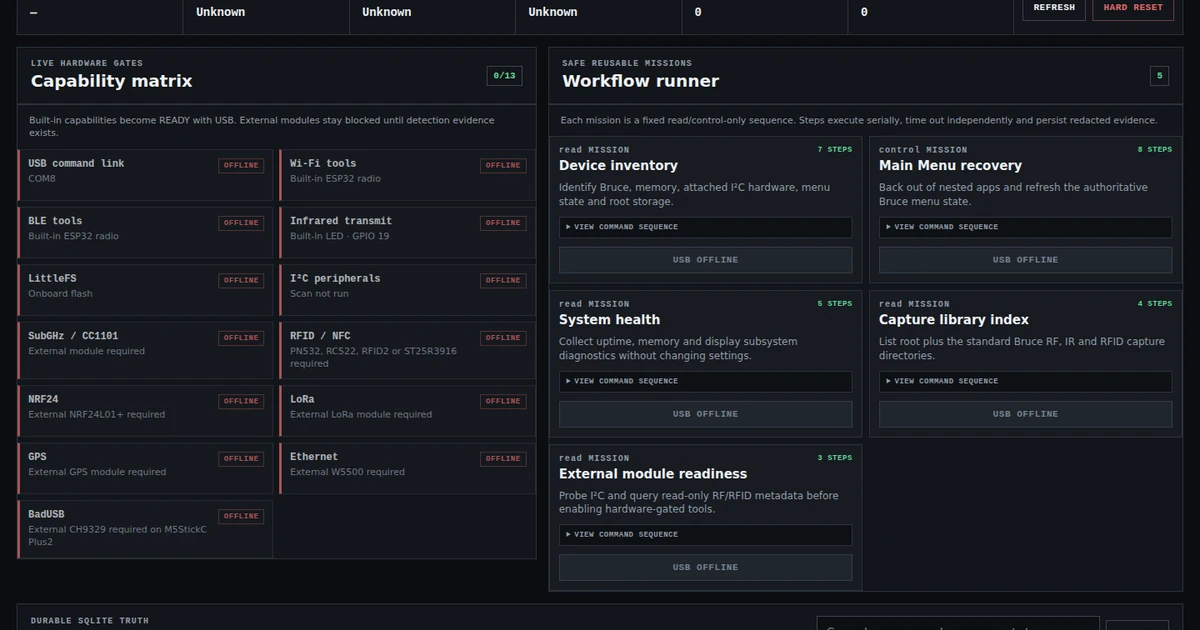The height and width of the screenshot is (630, 1200).
Task: Click OFFLINE badge on I²C peripherals
Action: (503, 280)
